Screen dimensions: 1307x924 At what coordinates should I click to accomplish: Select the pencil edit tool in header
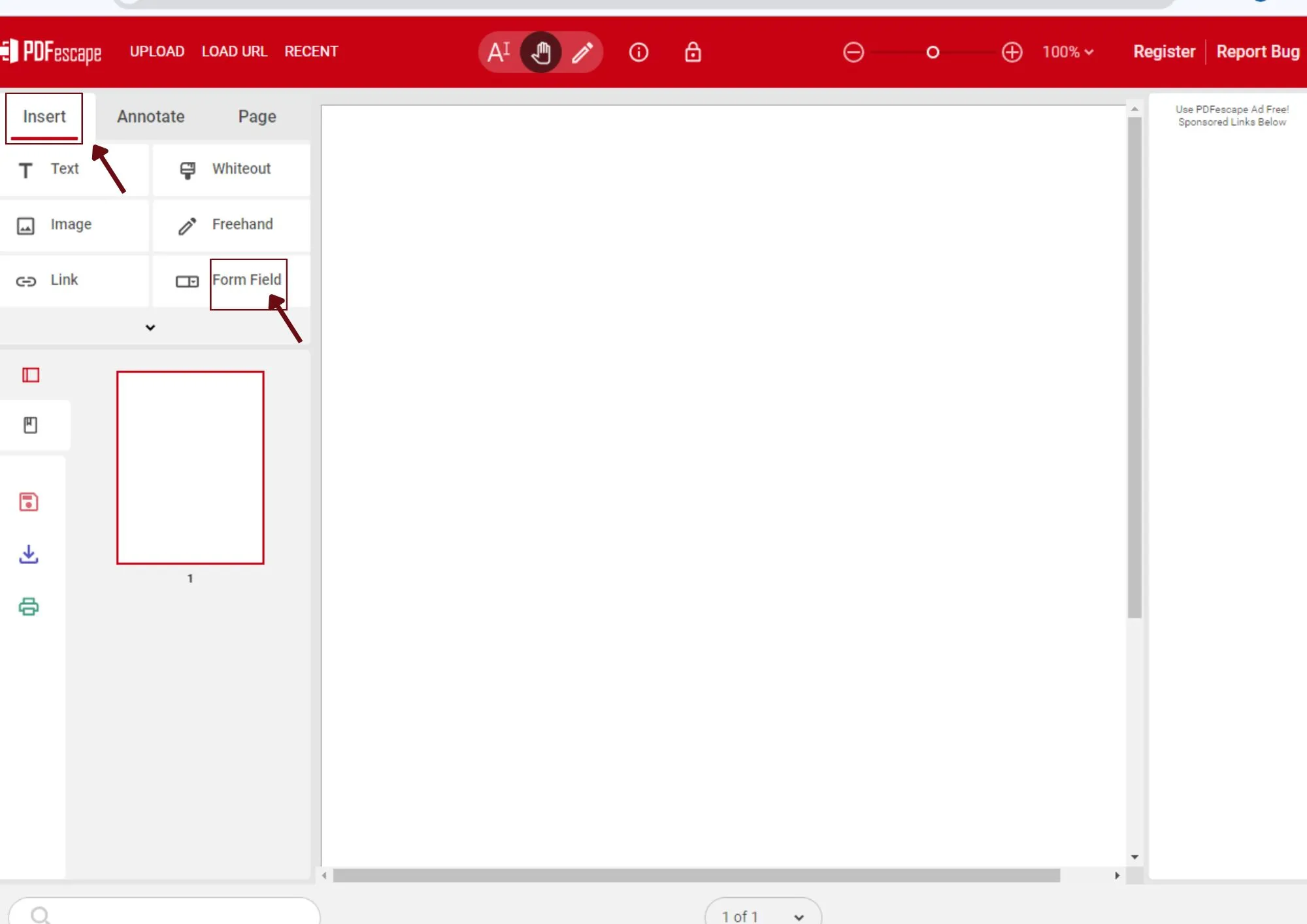click(x=582, y=52)
